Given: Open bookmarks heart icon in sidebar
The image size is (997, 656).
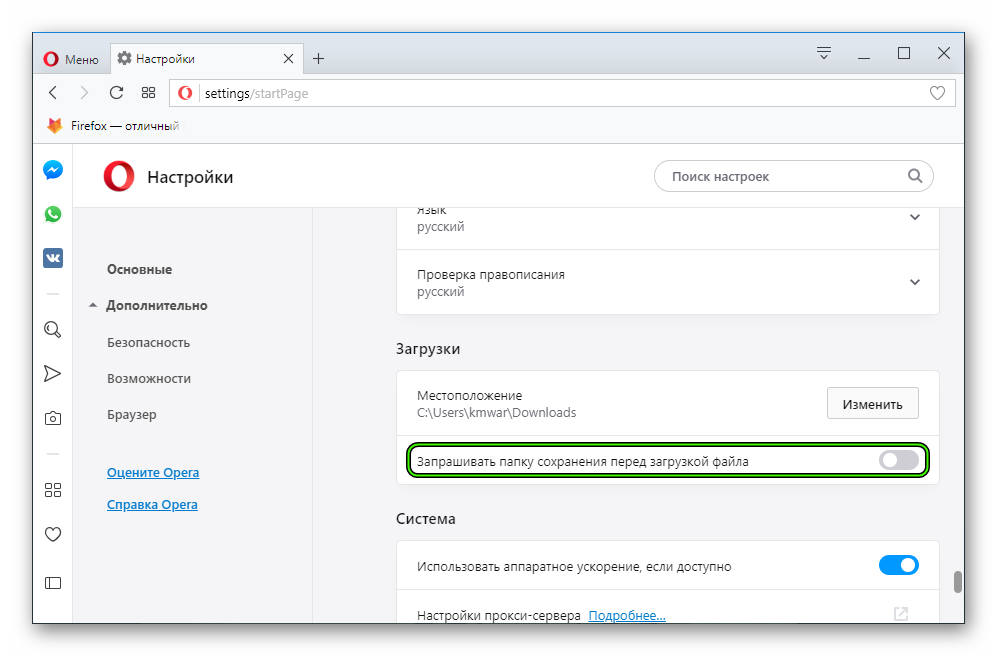Looking at the screenshot, I should point(53,535).
